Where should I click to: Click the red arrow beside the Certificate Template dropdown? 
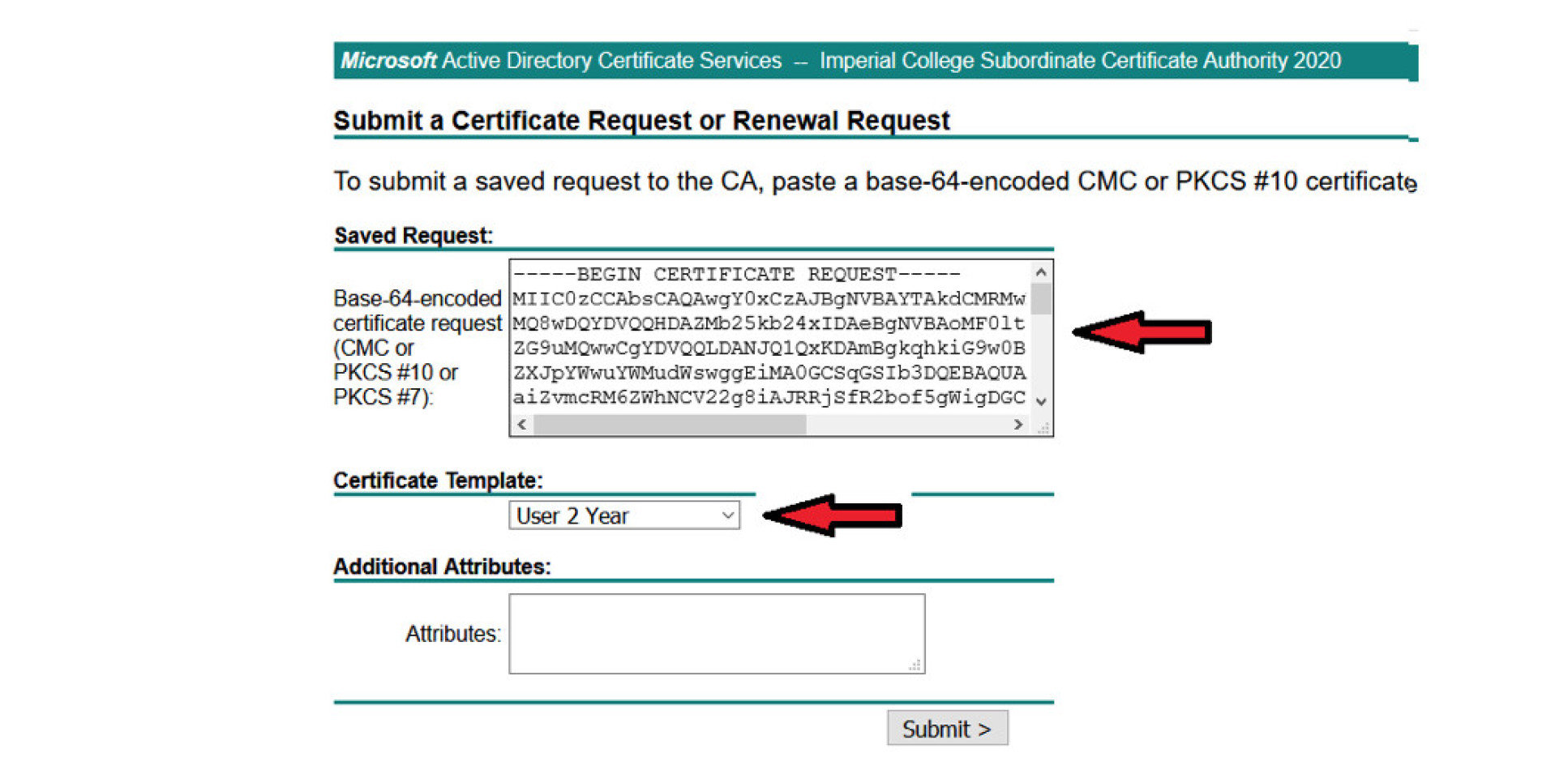pyautogui.click(x=832, y=515)
